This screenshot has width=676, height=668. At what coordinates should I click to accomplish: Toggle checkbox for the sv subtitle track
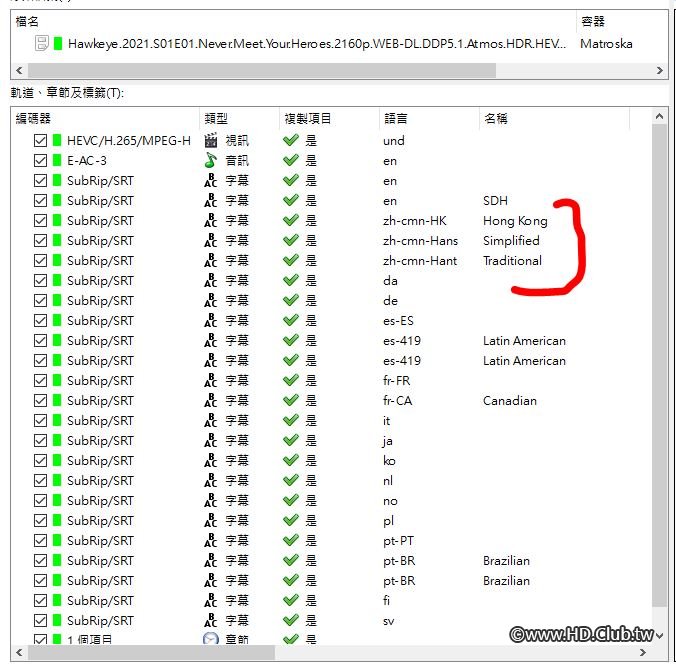click(x=41, y=620)
